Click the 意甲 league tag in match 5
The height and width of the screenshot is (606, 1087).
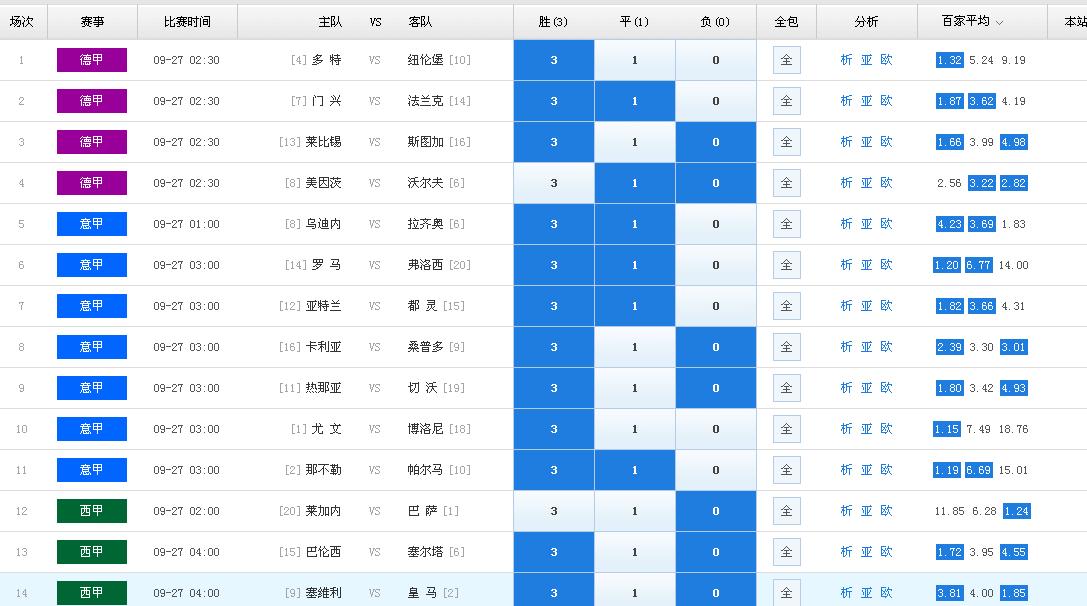coord(92,224)
